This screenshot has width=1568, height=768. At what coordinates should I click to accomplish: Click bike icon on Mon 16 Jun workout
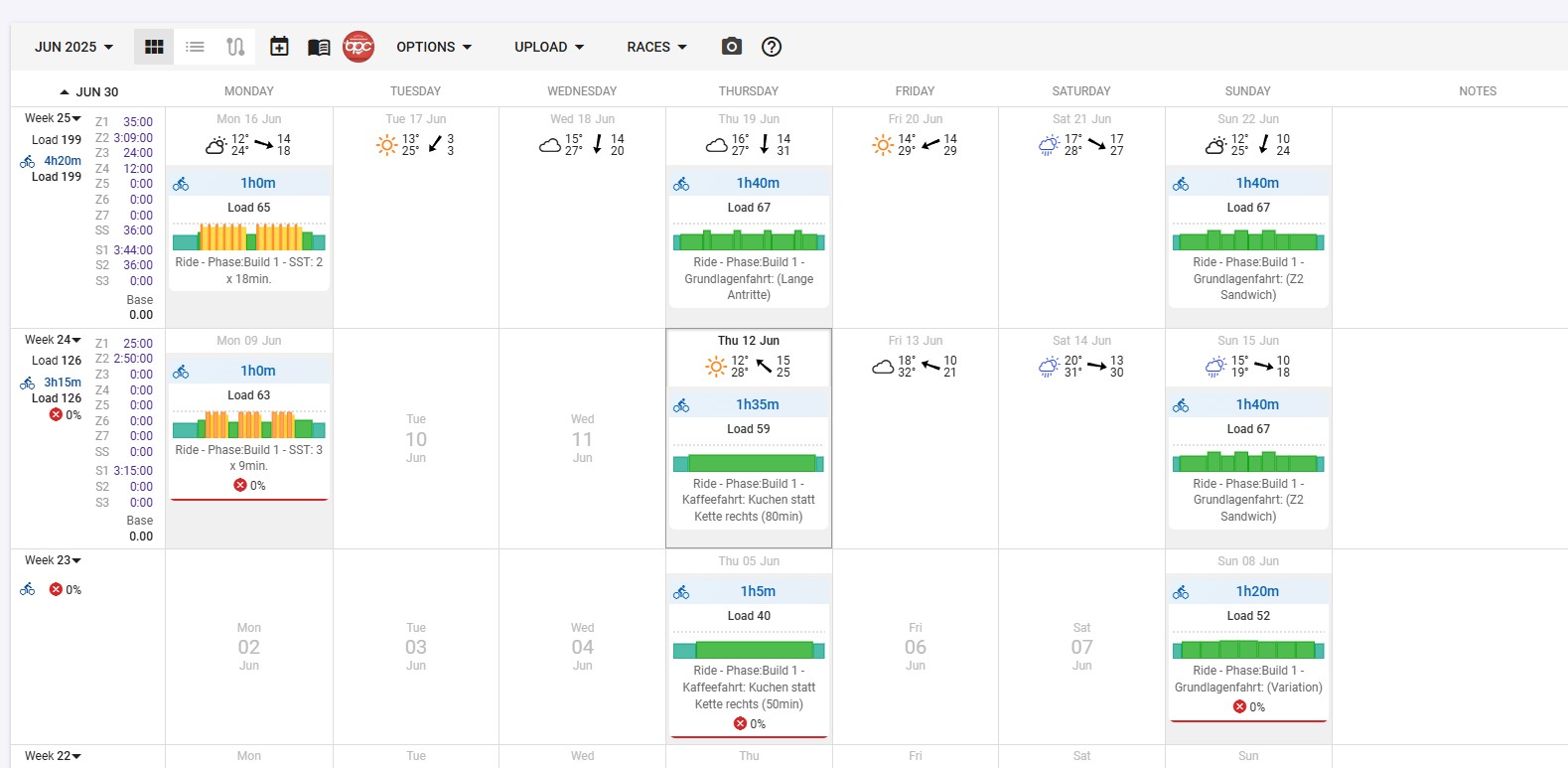(181, 184)
